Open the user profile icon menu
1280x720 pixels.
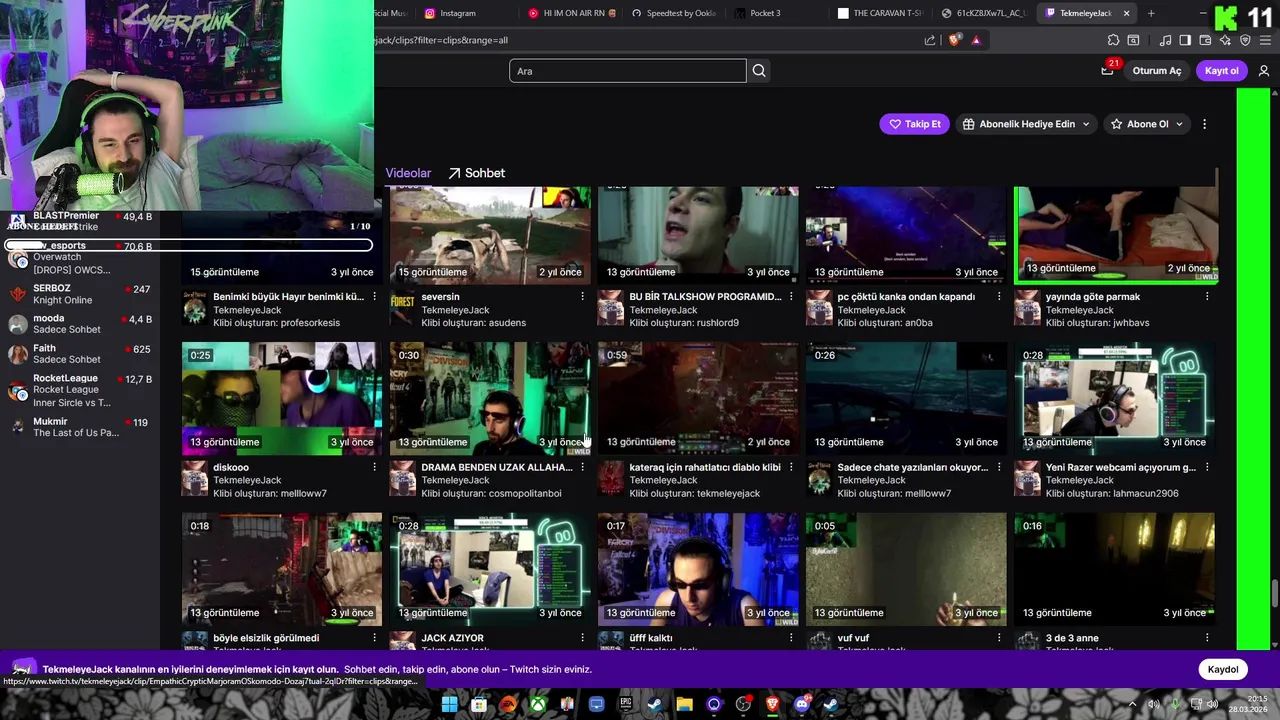click(x=1264, y=71)
